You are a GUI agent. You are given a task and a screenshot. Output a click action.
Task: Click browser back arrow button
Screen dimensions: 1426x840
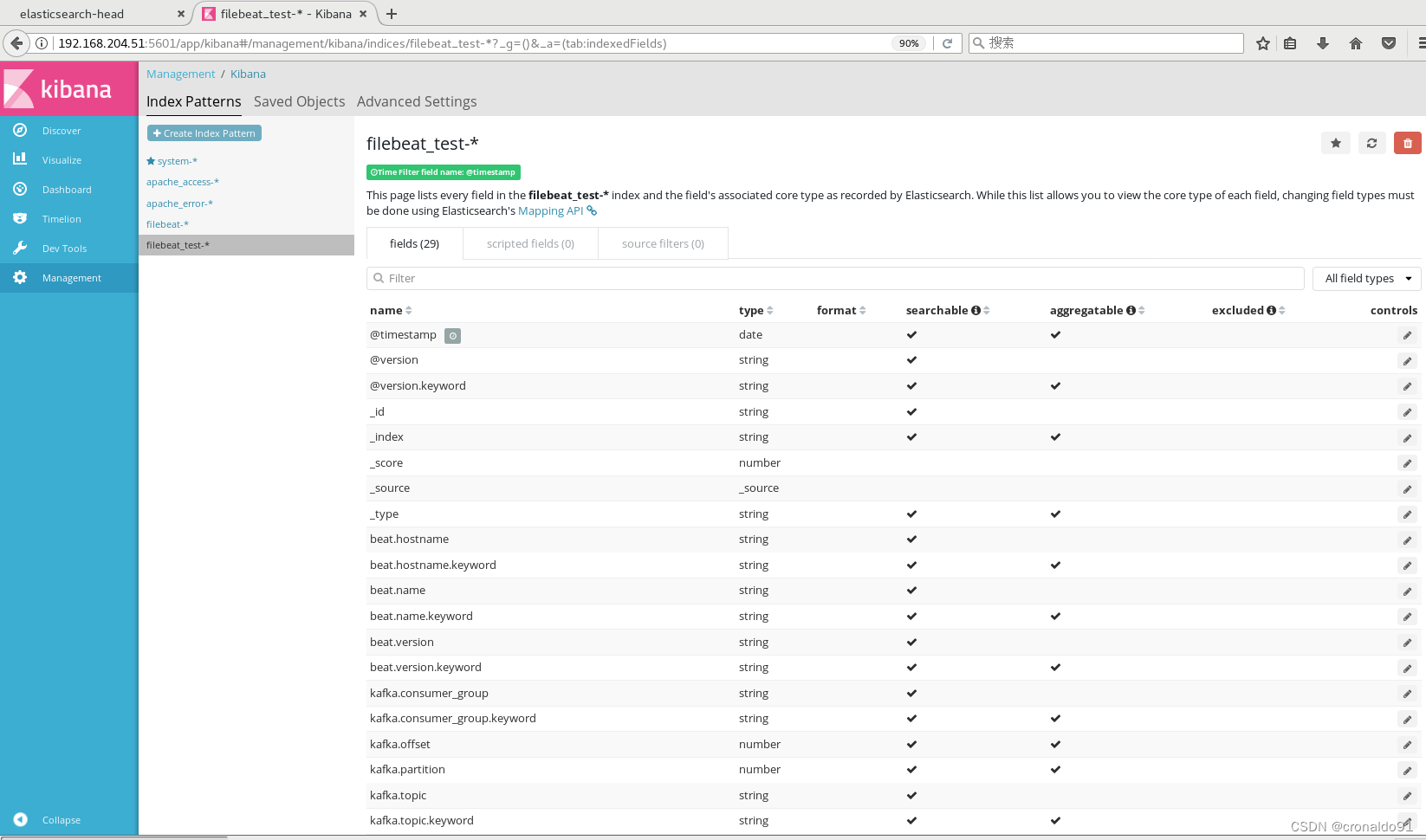pyautogui.click(x=16, y=42)
